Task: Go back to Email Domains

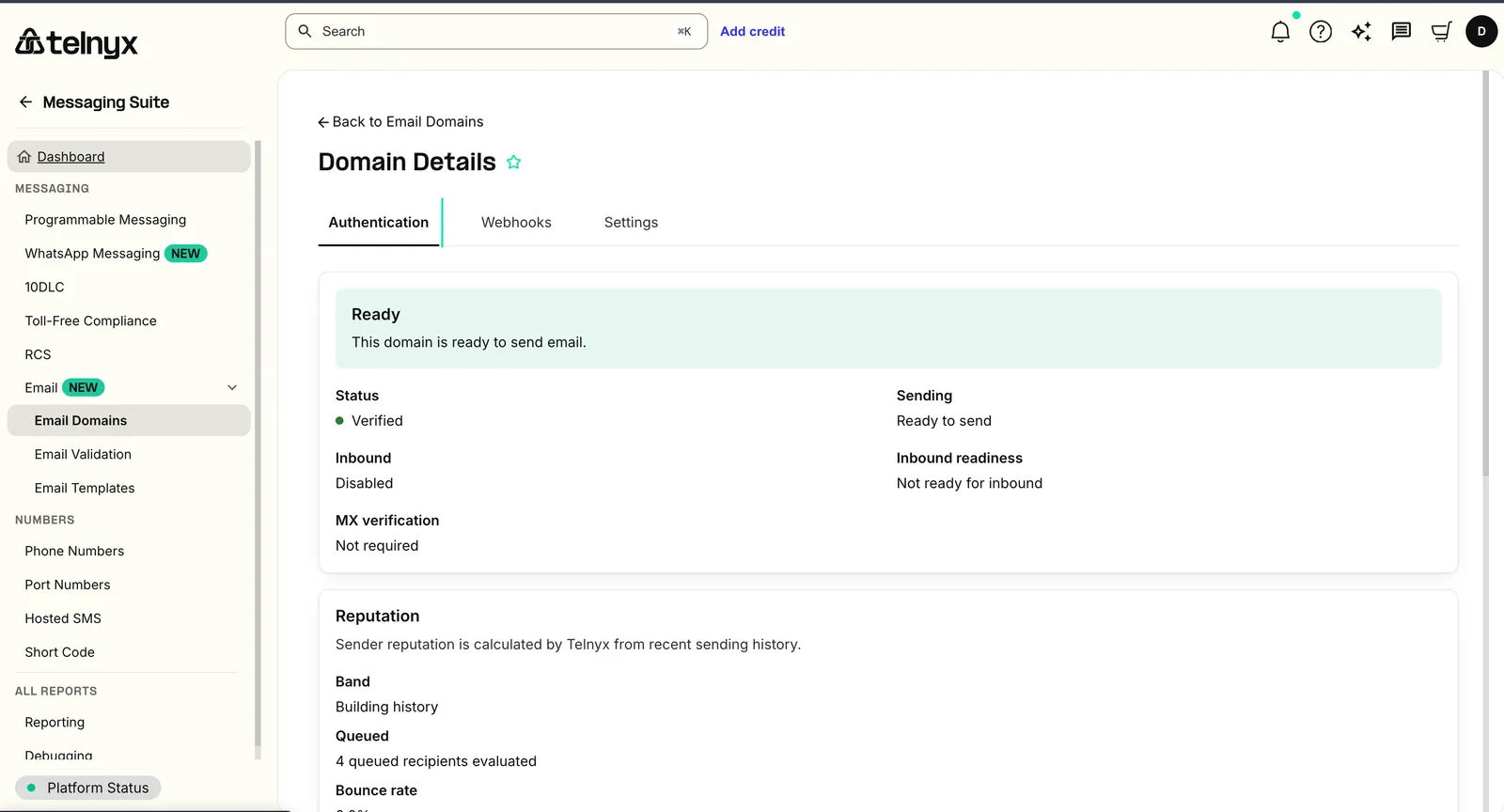Action: (400, 121)
